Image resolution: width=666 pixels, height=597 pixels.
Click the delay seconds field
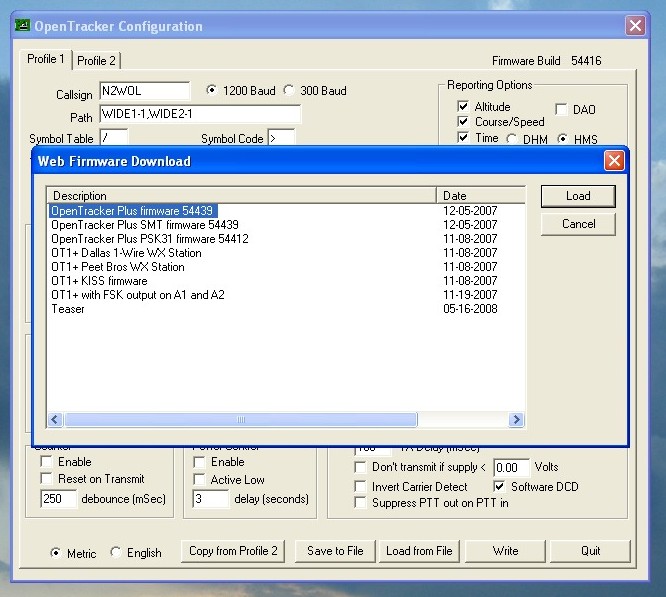click(210, 498)
